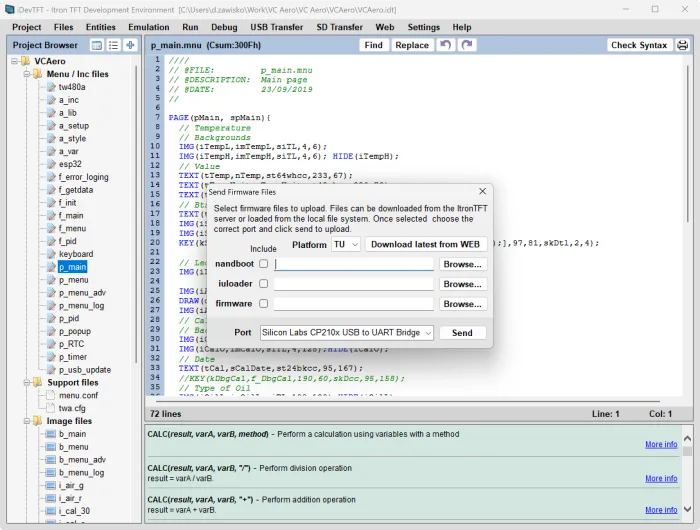Open the SD Transfer menu
The width and height of the screenshot is (700, 530).
click(x=339, y=27)
